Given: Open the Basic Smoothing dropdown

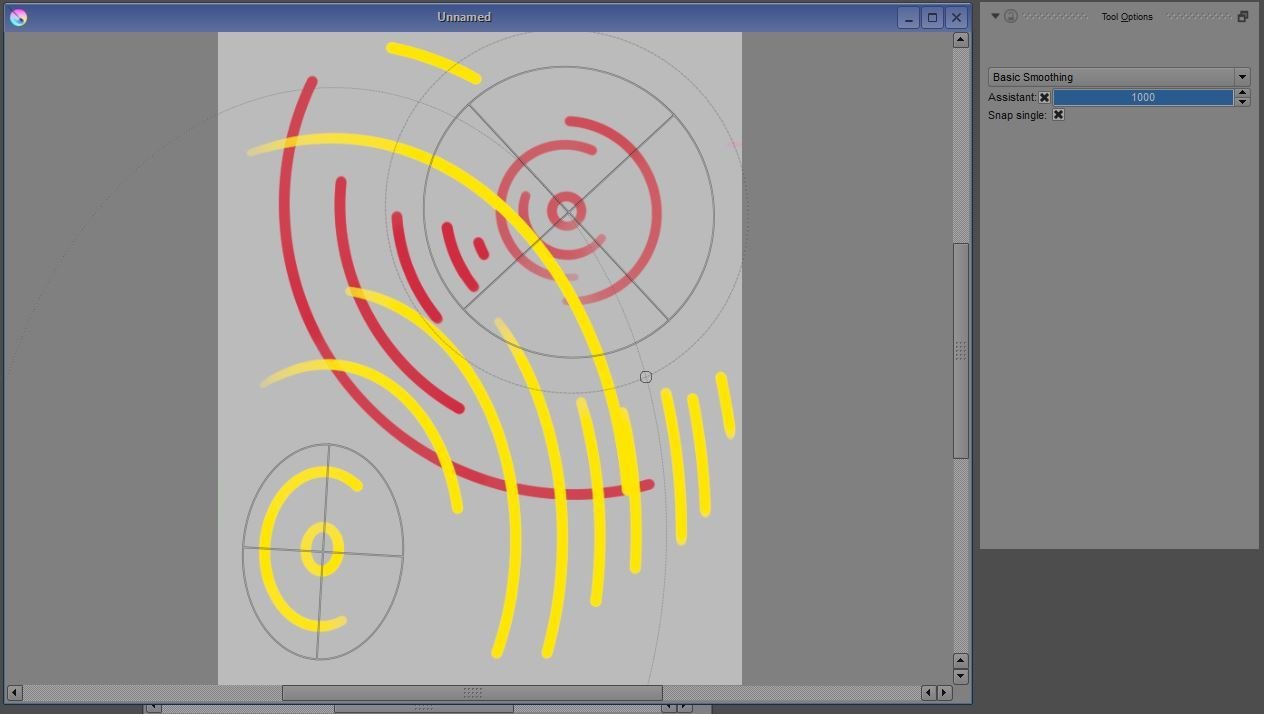Looking at the screenshot, I should point(1118,77).
